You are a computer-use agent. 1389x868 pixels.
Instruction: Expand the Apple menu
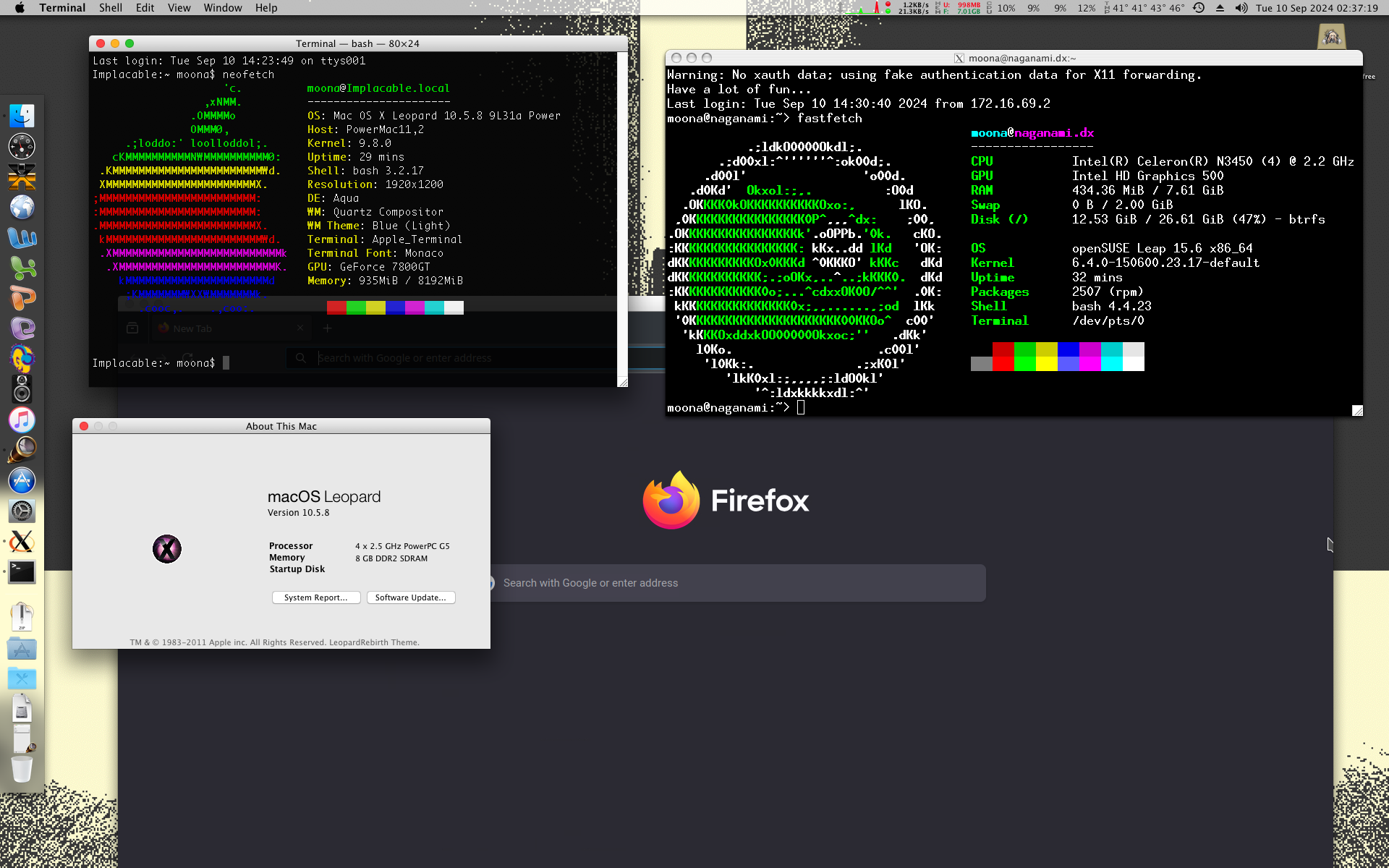coord(20,8)
